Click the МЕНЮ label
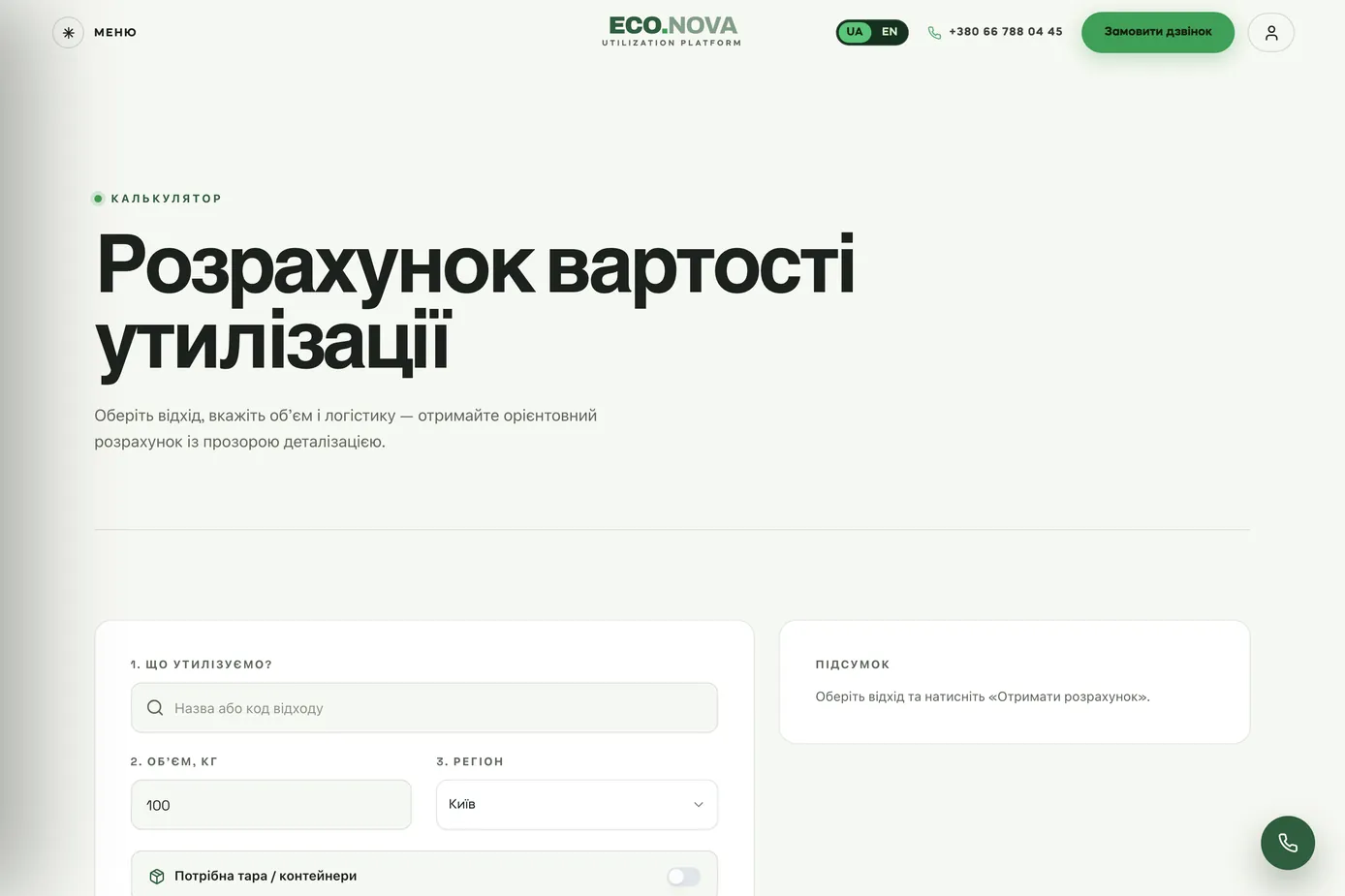The width and height of the screenshot is (1345, 896). coord(115,32)
